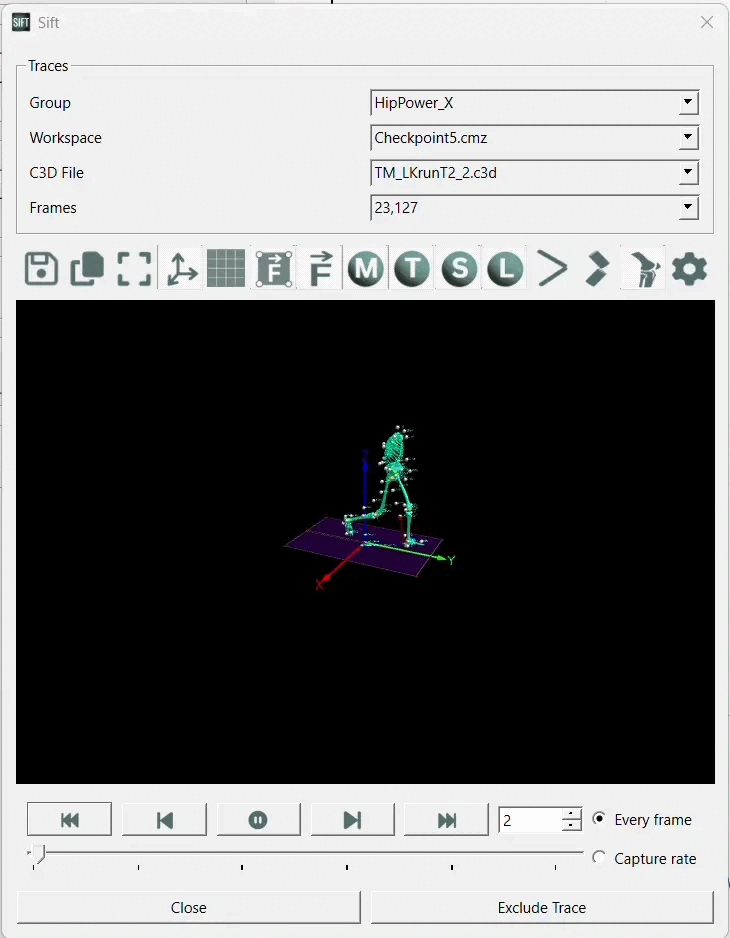730x938 pixels.
Task: Click the fit-to-view brackets icon
Action: point(134,269)
